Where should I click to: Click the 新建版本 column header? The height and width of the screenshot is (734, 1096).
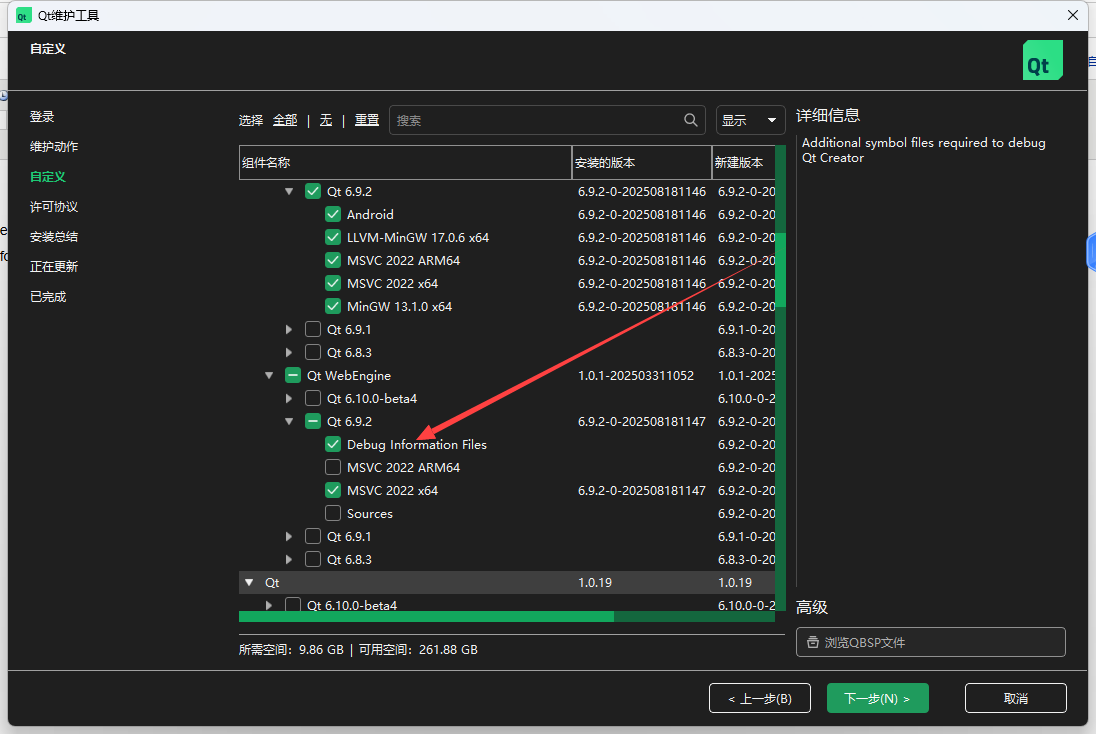[x=744, y=163]
